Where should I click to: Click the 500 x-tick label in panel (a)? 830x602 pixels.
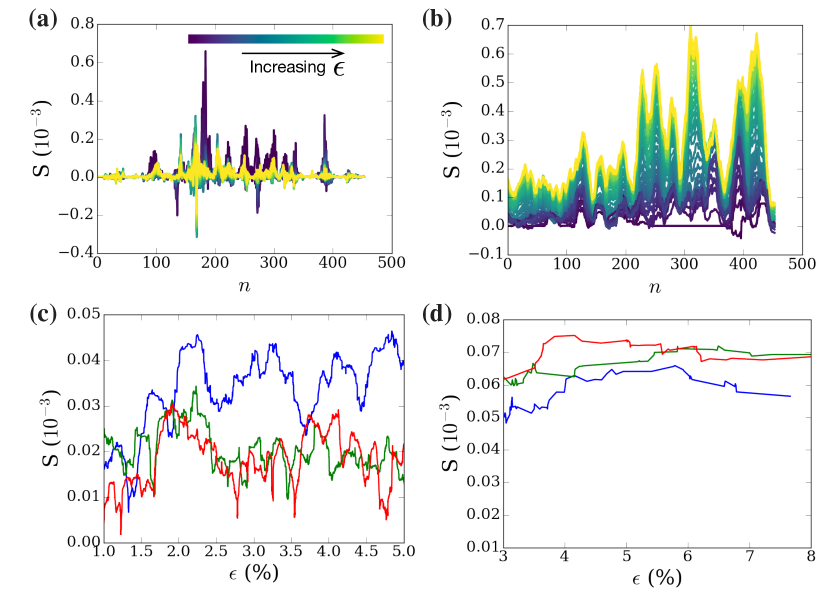[x=392, y=263]
